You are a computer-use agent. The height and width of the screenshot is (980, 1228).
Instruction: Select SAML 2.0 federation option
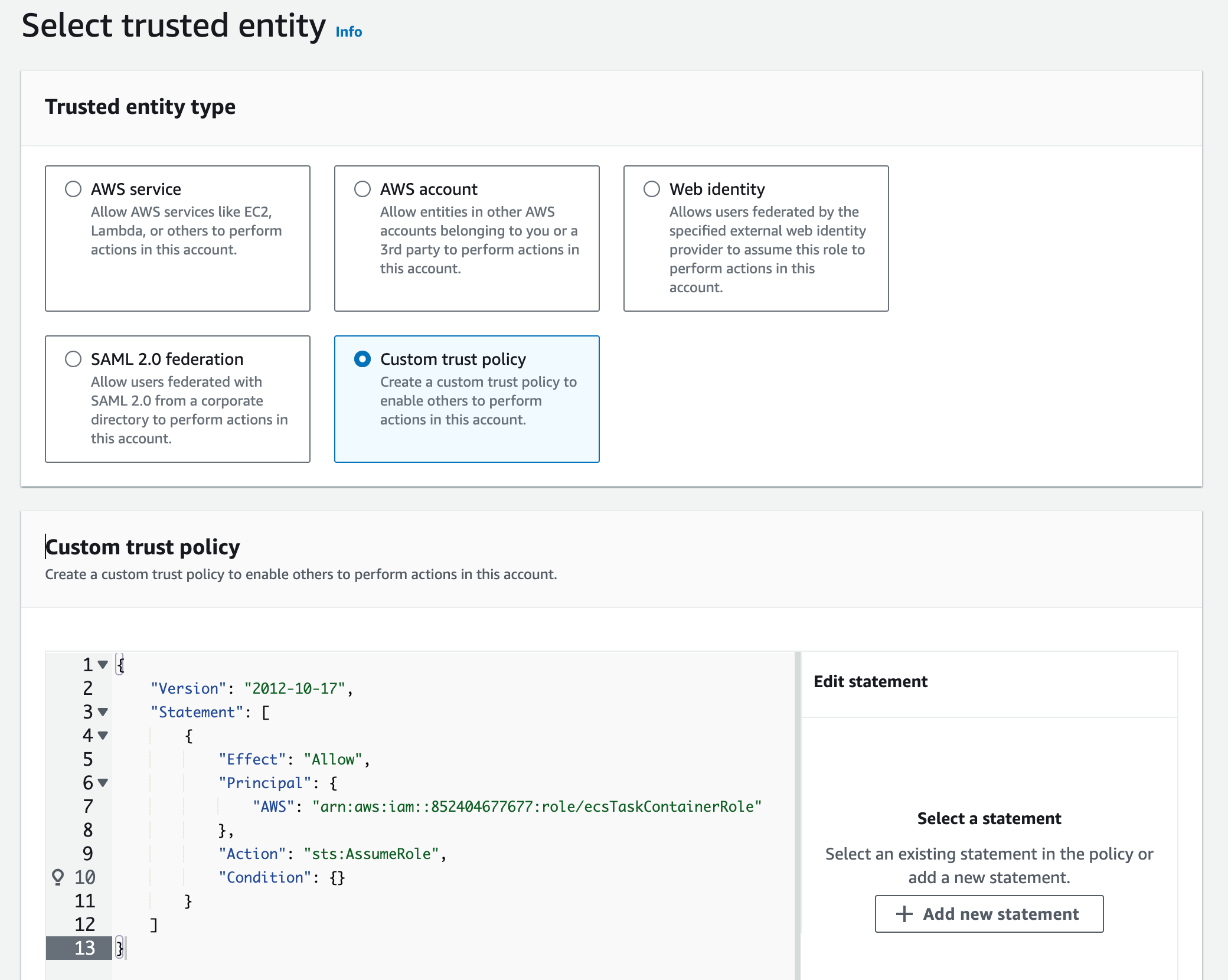pos(73,359)
